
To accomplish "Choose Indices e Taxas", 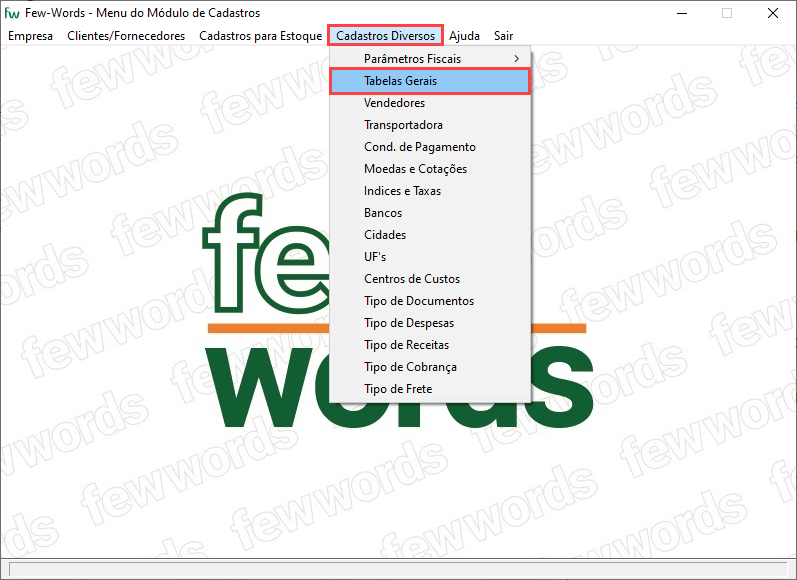I will click(x=430, y=191).
